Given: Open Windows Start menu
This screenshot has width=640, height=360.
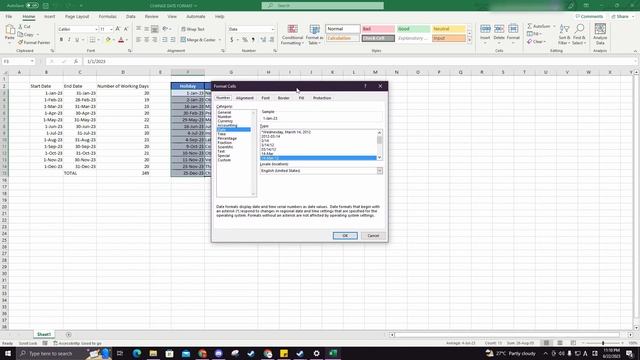Looking at the screenshot, I should coord(7,353).
